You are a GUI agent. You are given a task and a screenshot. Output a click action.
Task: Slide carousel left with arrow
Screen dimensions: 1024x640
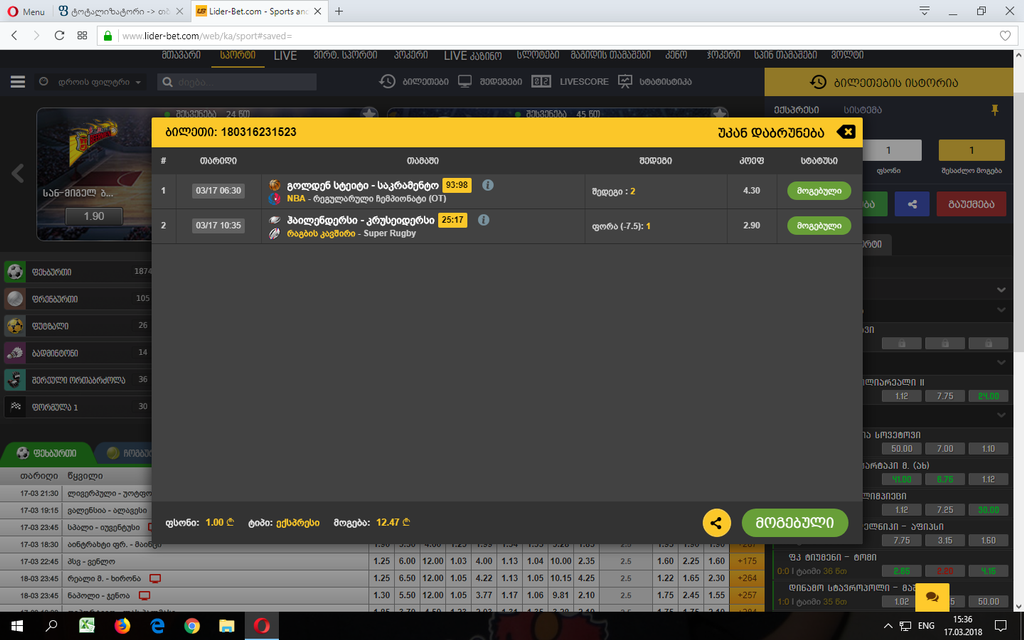tap(18, 173)
